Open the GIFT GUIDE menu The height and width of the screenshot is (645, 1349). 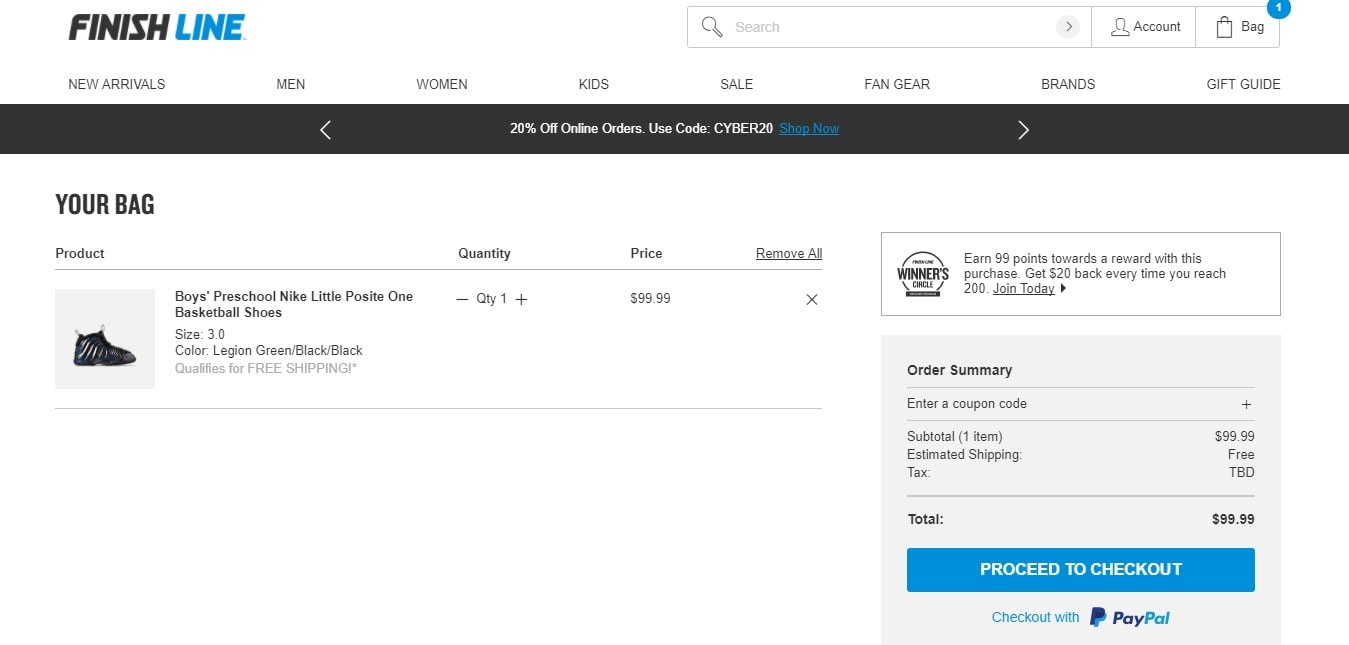pos(1243,84)
